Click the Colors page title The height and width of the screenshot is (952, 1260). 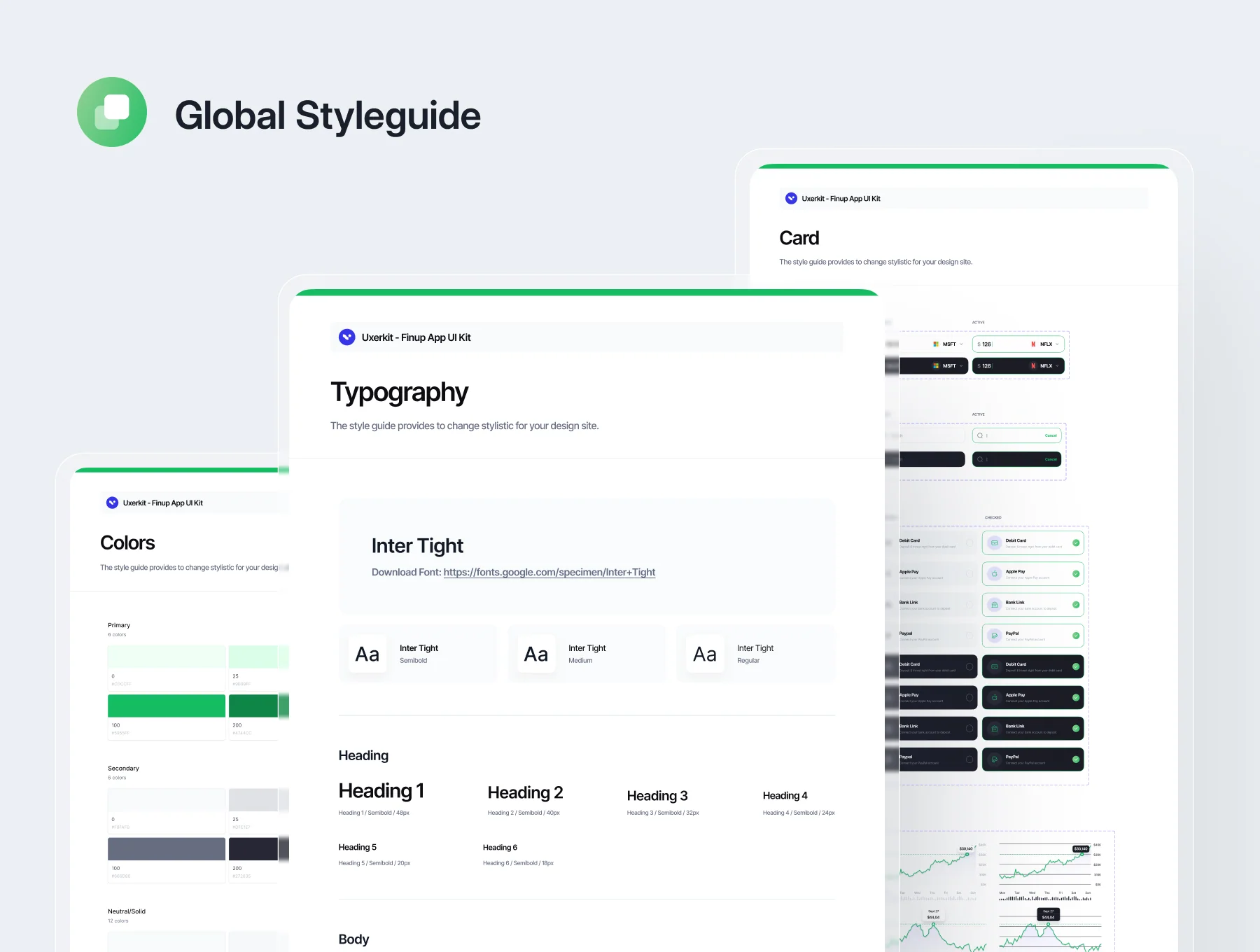[127, 542]
